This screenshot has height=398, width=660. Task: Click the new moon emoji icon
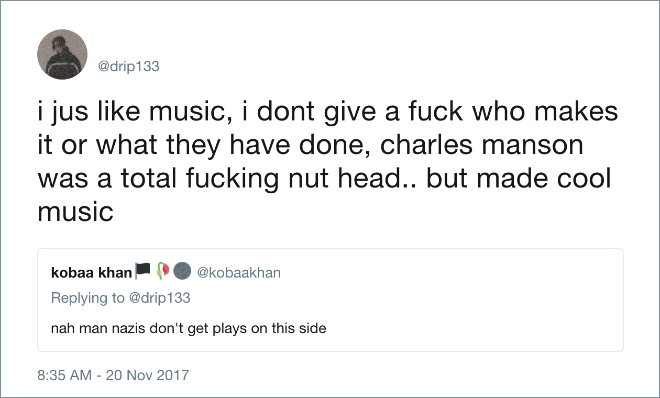[182, 271]
